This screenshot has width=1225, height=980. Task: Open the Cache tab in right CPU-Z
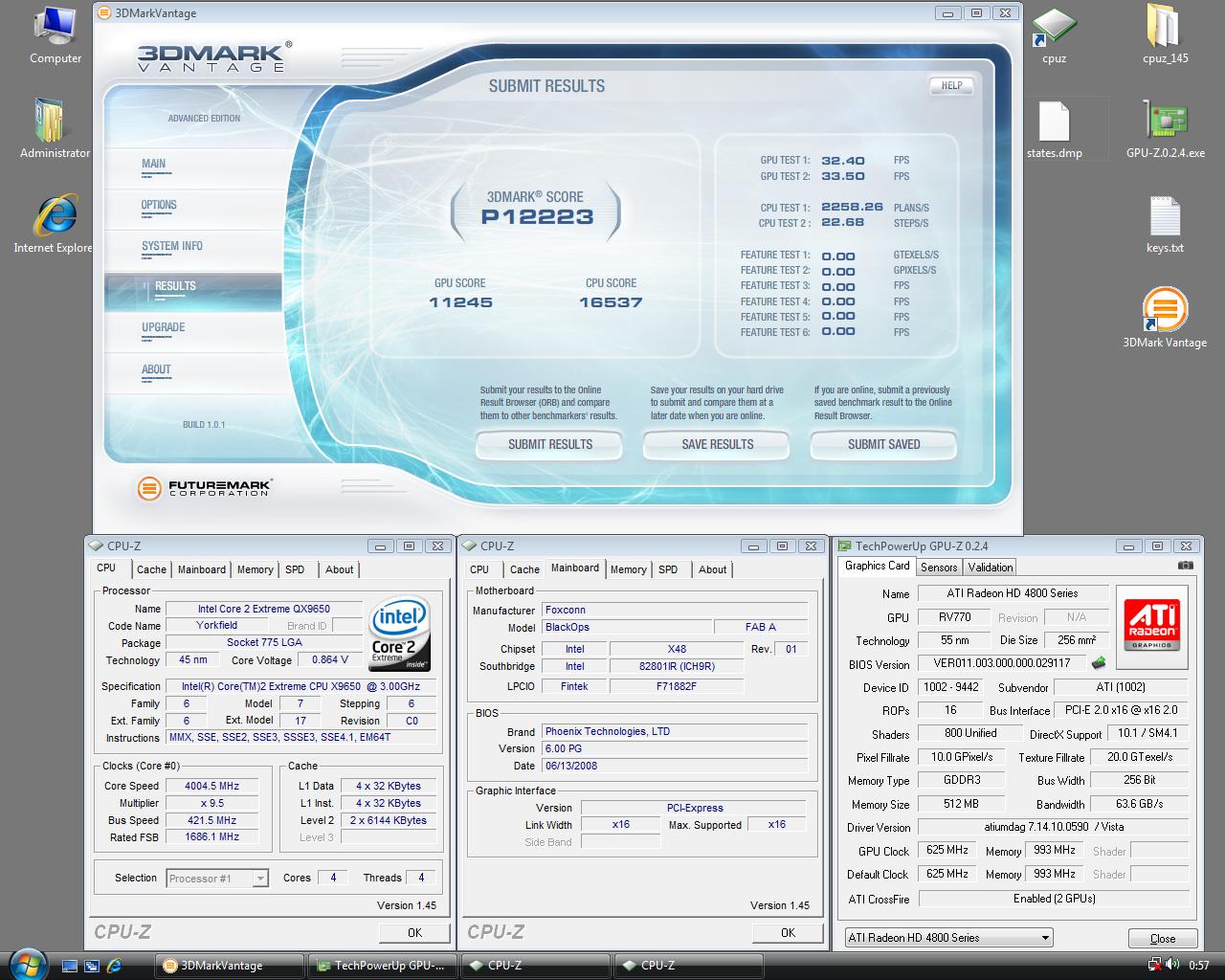[524, 569]
